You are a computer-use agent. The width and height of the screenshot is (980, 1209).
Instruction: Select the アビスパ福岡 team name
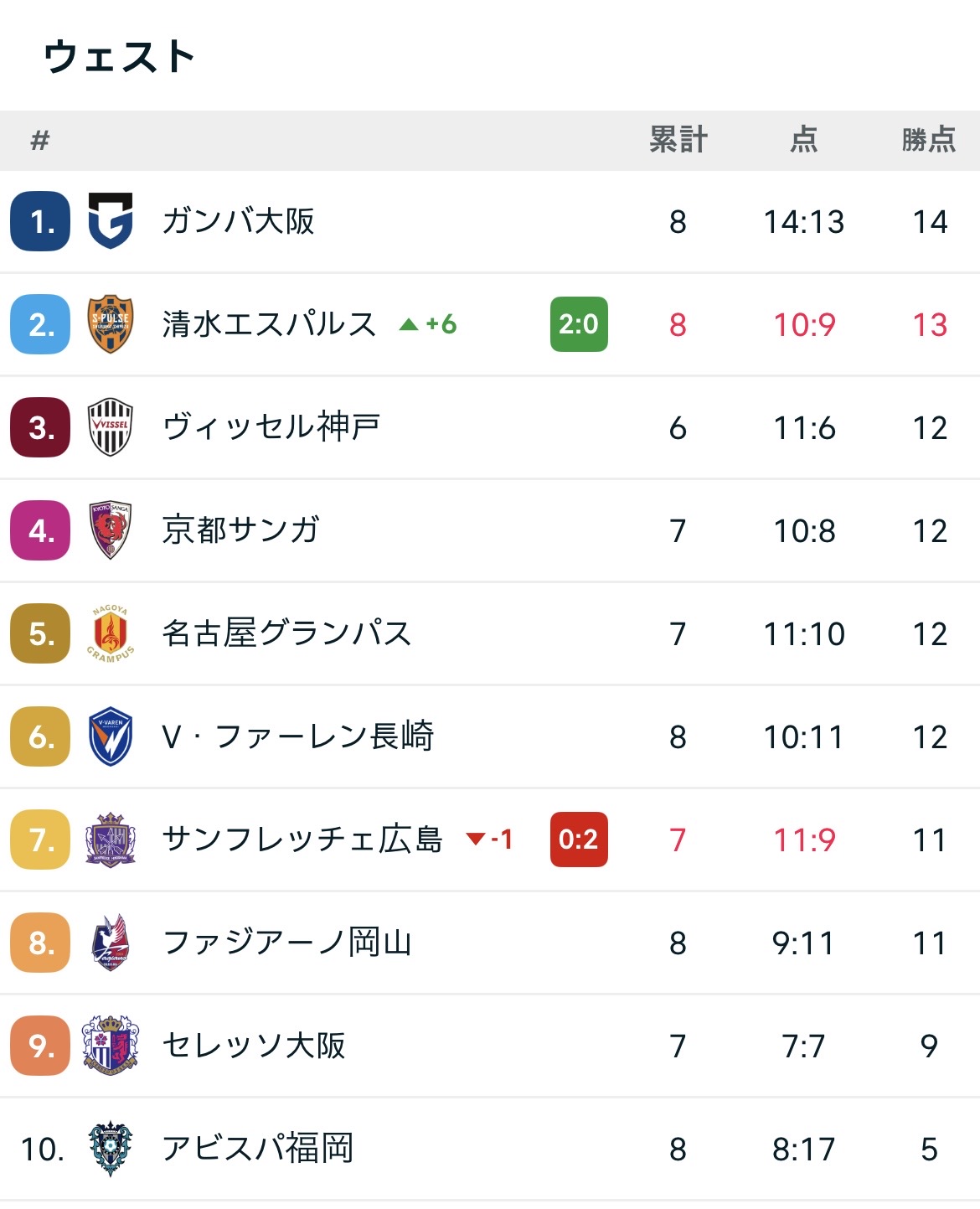258,1149
